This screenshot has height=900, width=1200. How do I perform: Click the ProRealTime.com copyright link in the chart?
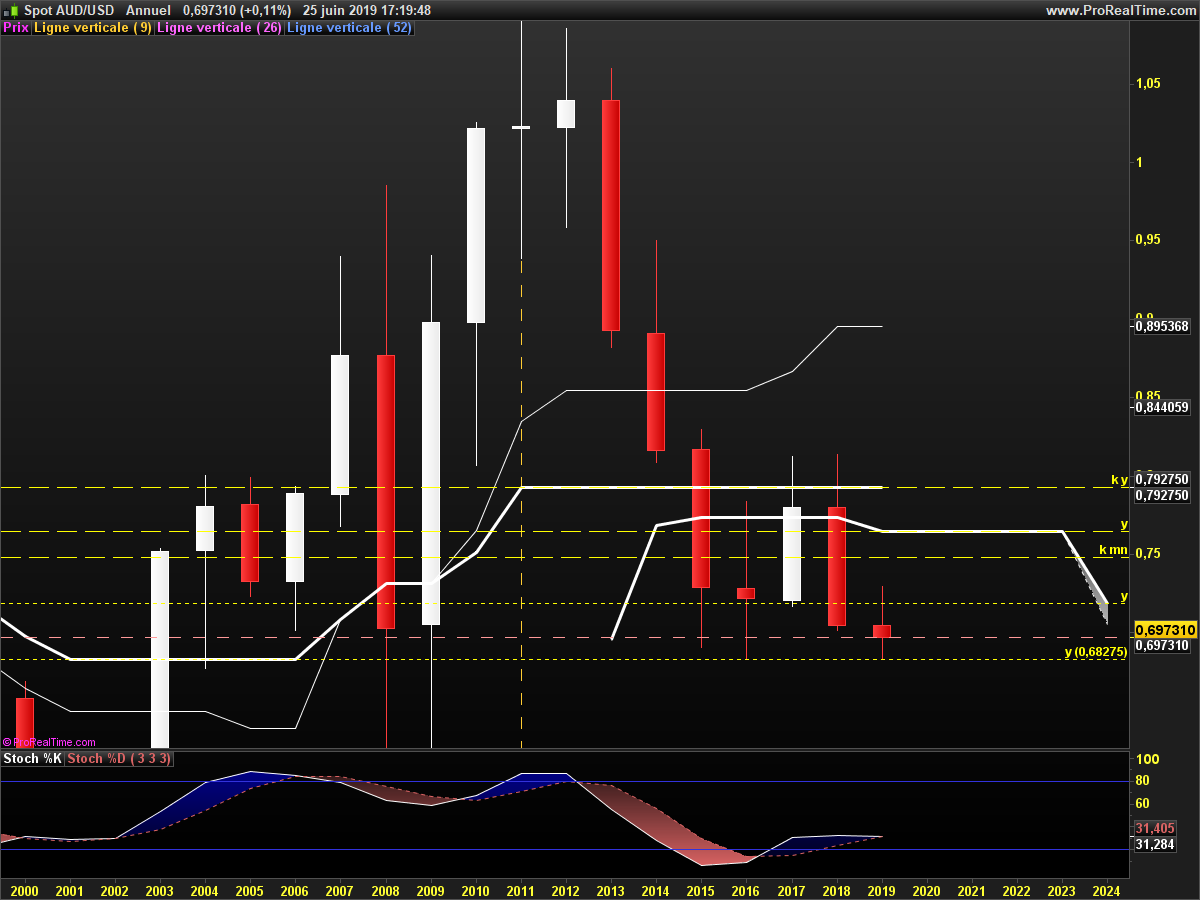click(50, 742)
